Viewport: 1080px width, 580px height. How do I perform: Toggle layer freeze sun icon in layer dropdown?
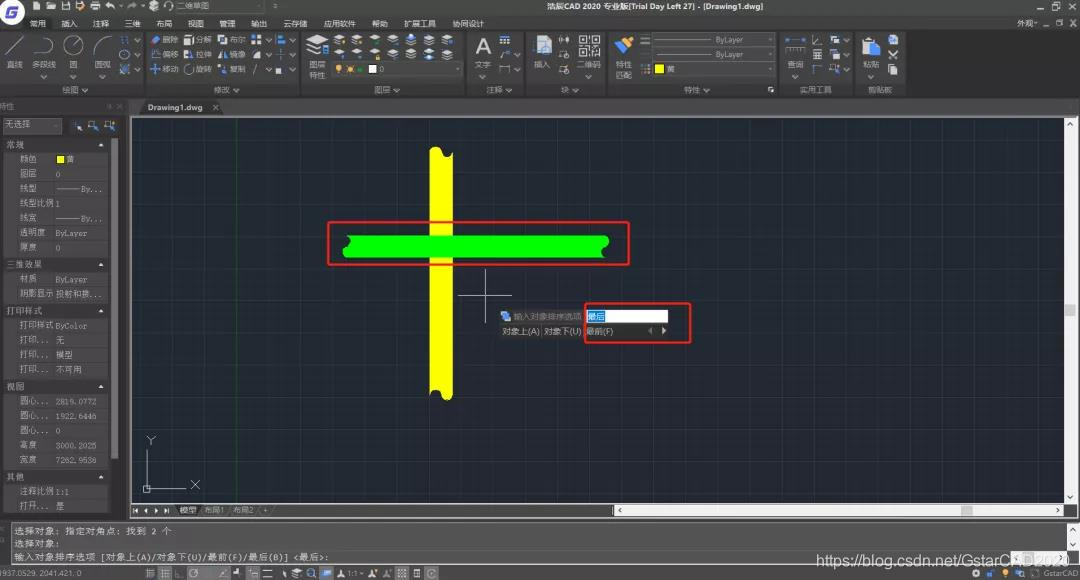click(350, 69)
